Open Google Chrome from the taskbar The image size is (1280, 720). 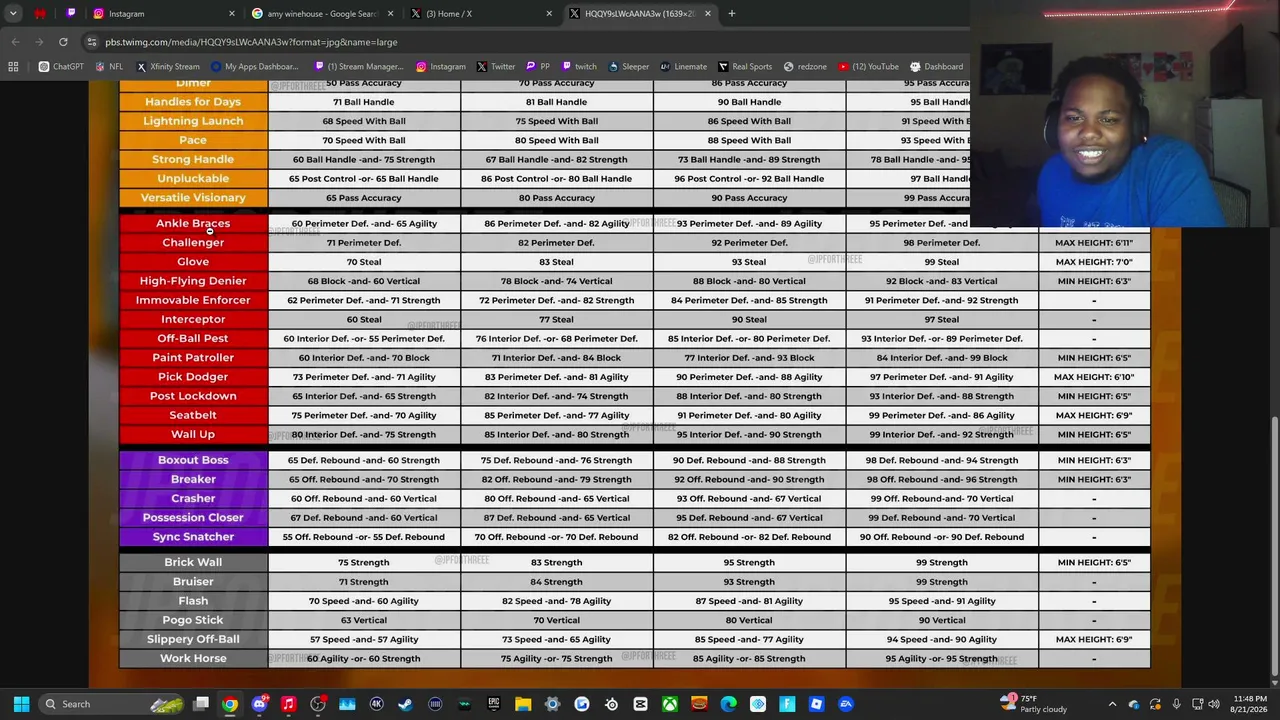[x=230, y=704]
